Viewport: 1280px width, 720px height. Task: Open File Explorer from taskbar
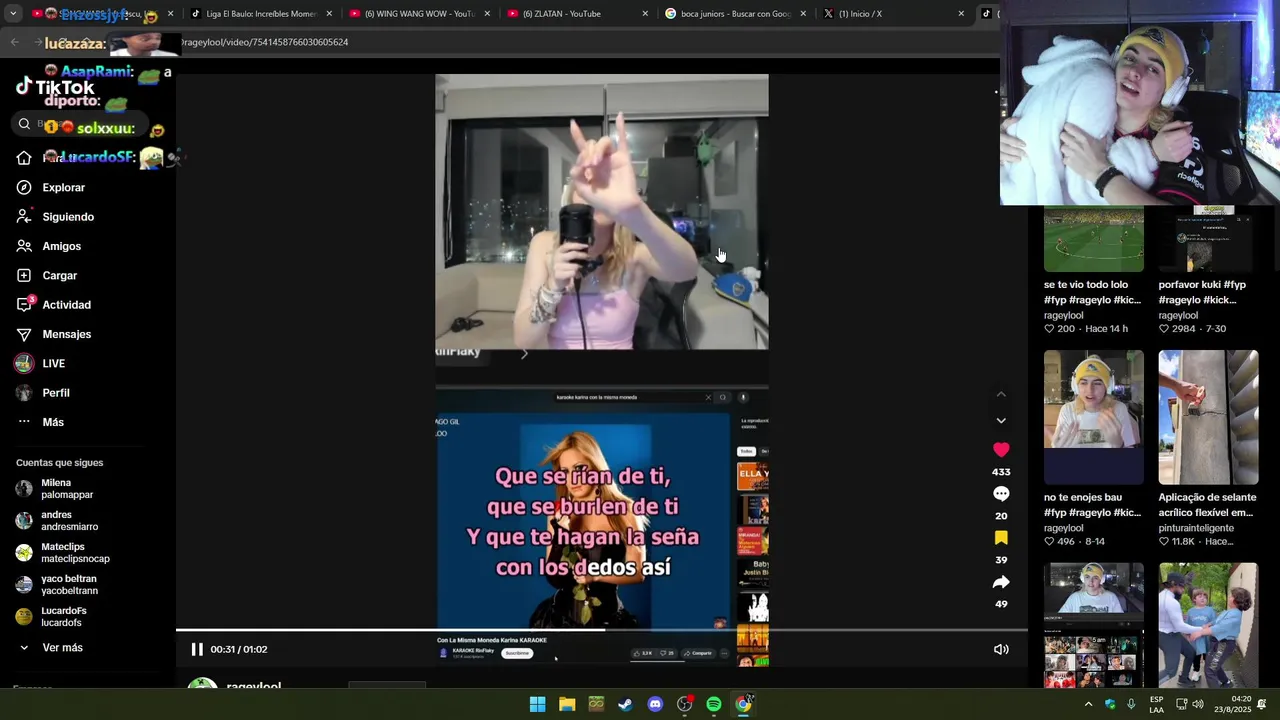[x=567, y=704]
